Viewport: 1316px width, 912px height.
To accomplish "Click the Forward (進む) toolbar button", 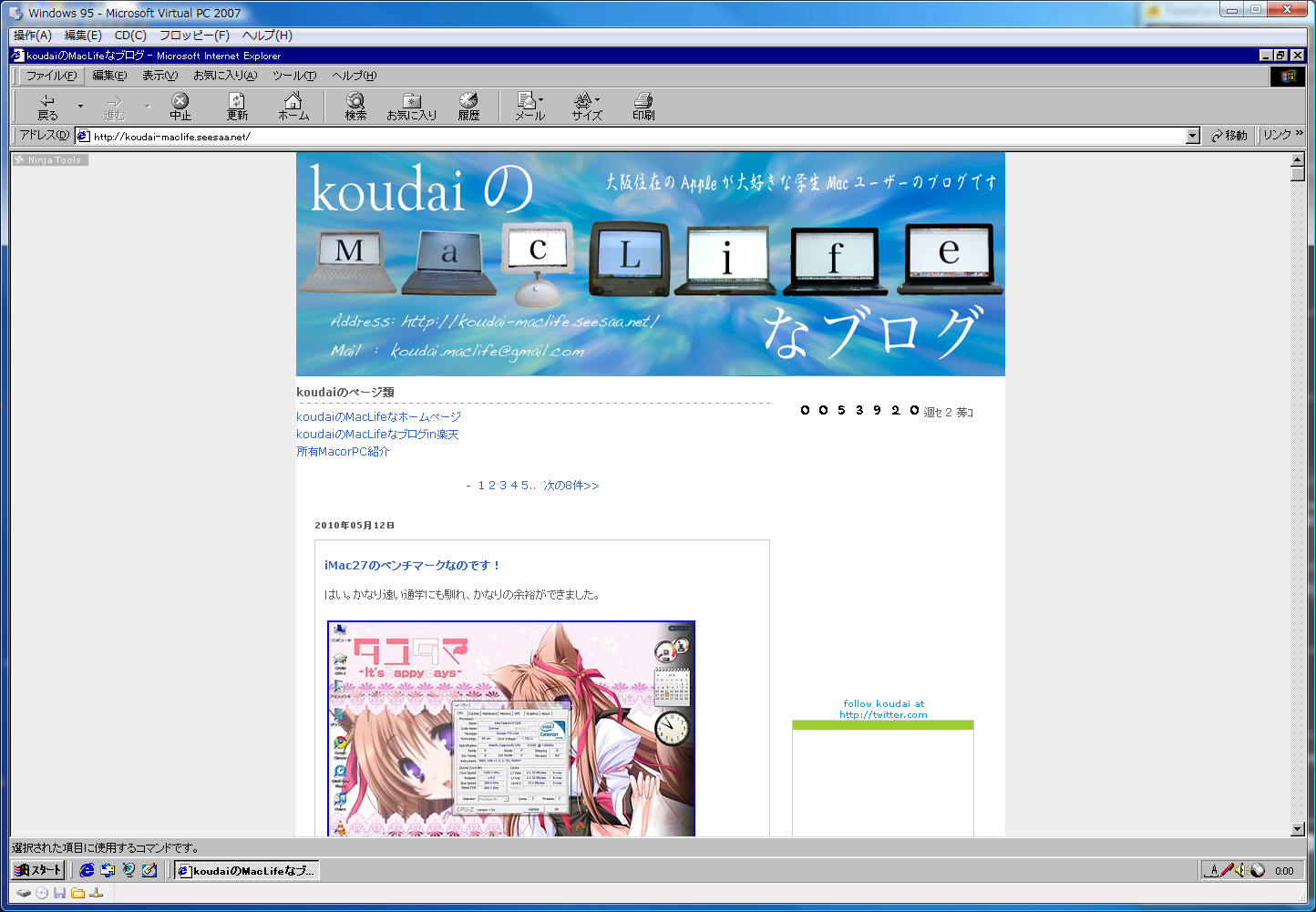I will pos(114,107).
